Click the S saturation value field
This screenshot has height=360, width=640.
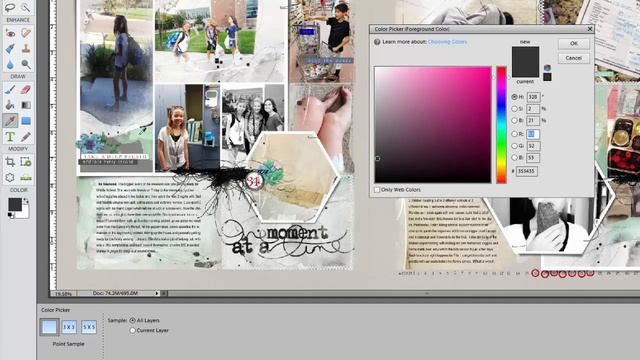pyautogui.click(x=533, y=109)
